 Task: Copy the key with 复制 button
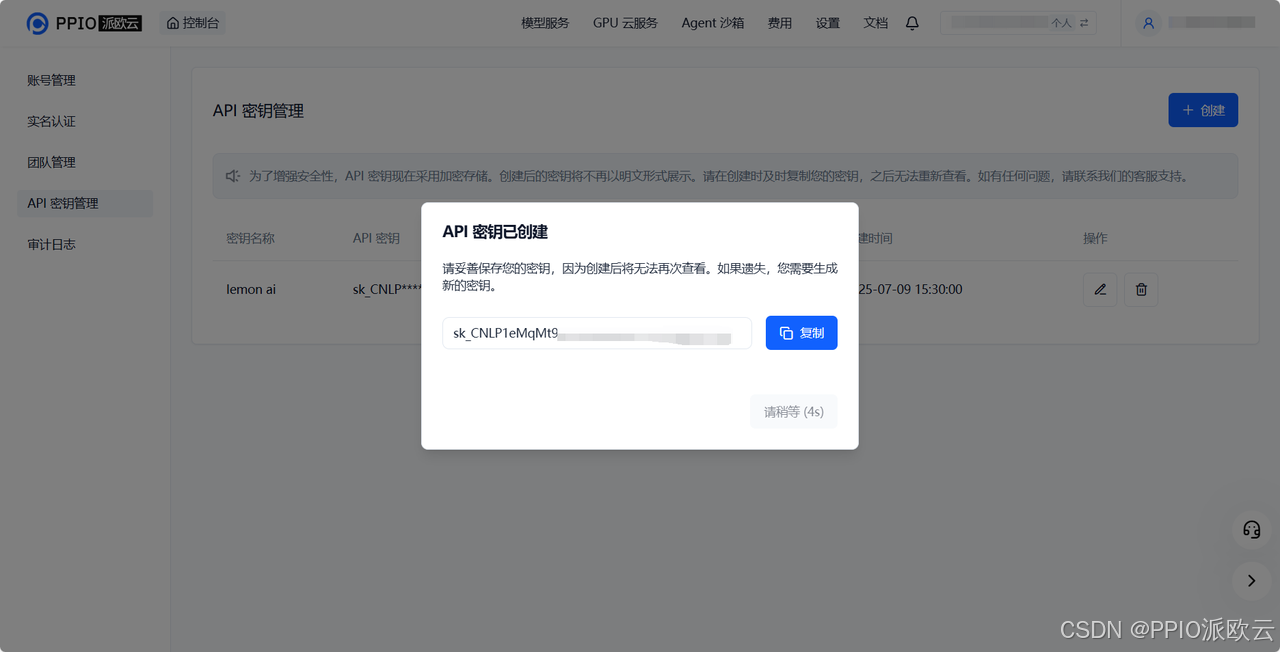[x=802, y=333]
